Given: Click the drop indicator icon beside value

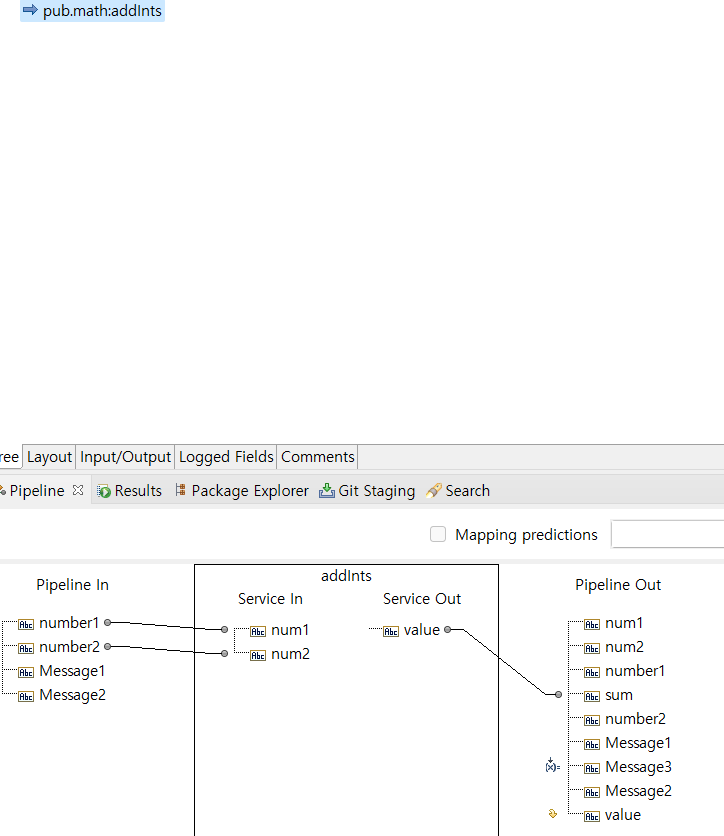Looking at the screenshot, I should [553, 814].
